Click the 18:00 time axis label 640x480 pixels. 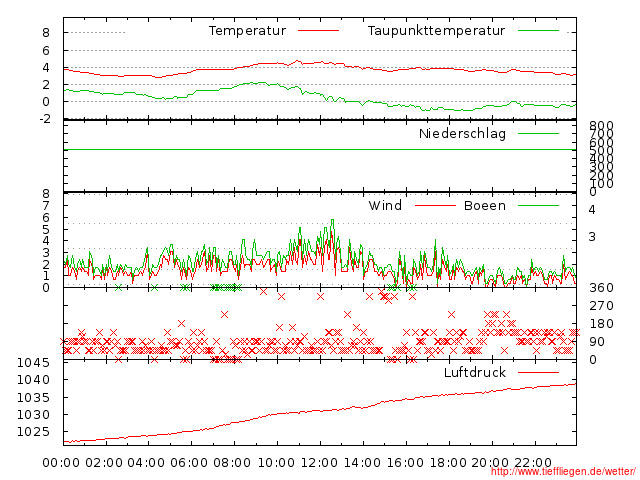448,463
